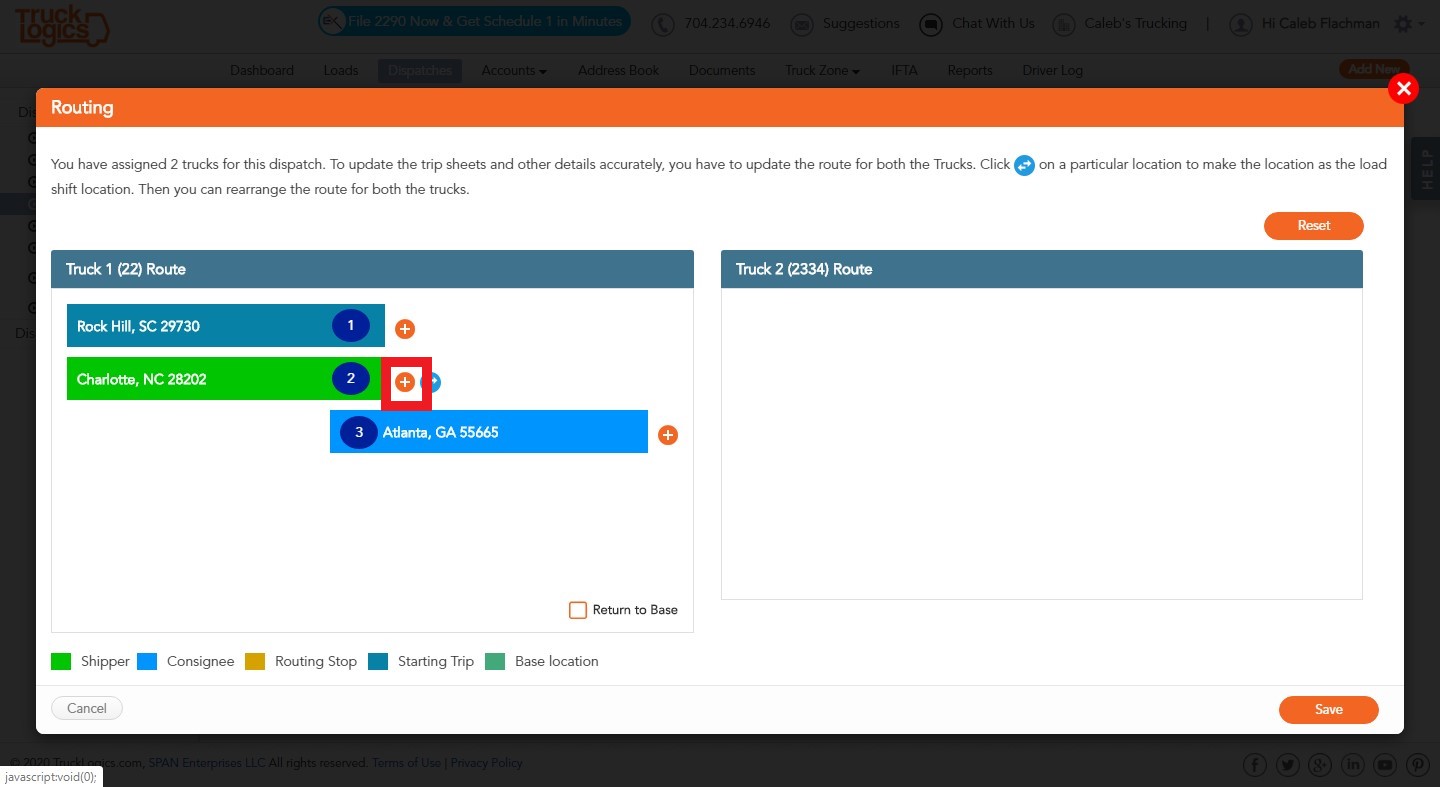The width and height of the screenshot is (1440, 787).
Task: Open the Dispatches menu
Action: click(420, 70)
